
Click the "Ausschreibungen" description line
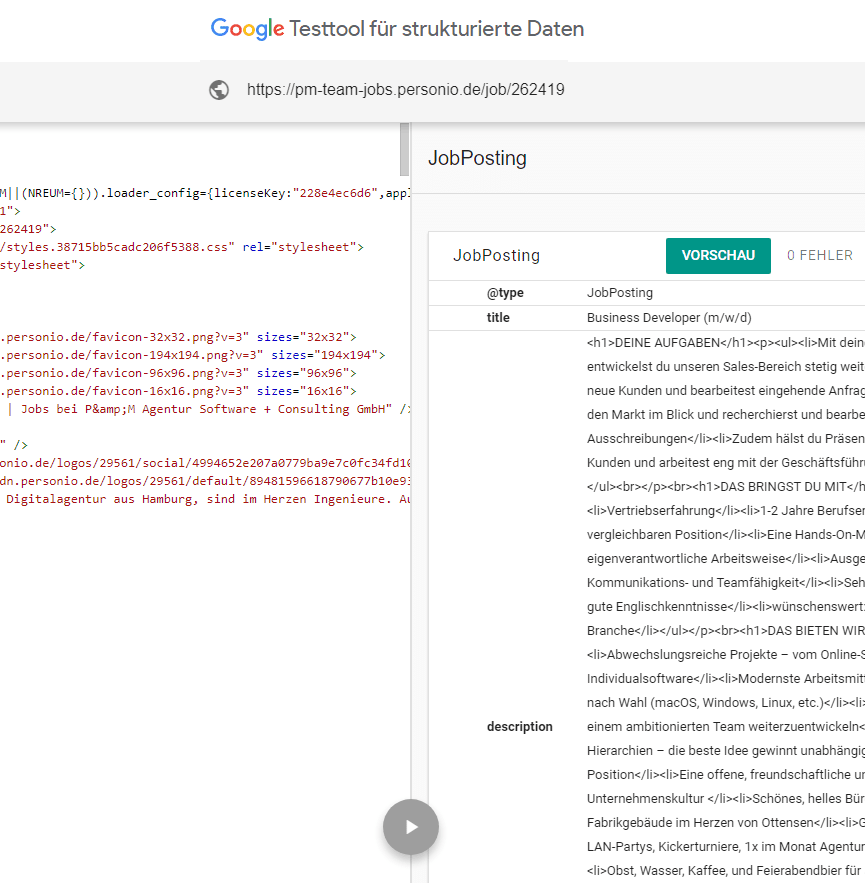pos(726,439)
